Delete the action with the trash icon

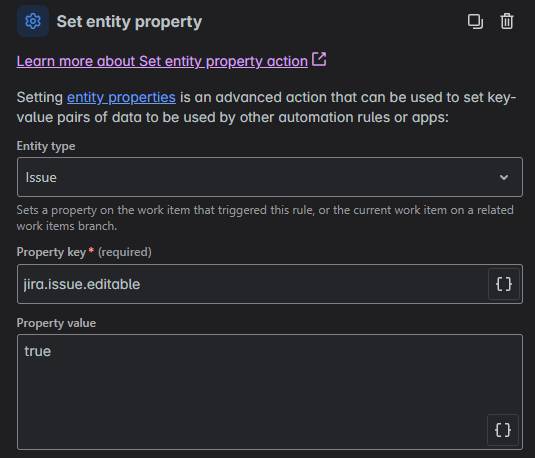(507, 22)
